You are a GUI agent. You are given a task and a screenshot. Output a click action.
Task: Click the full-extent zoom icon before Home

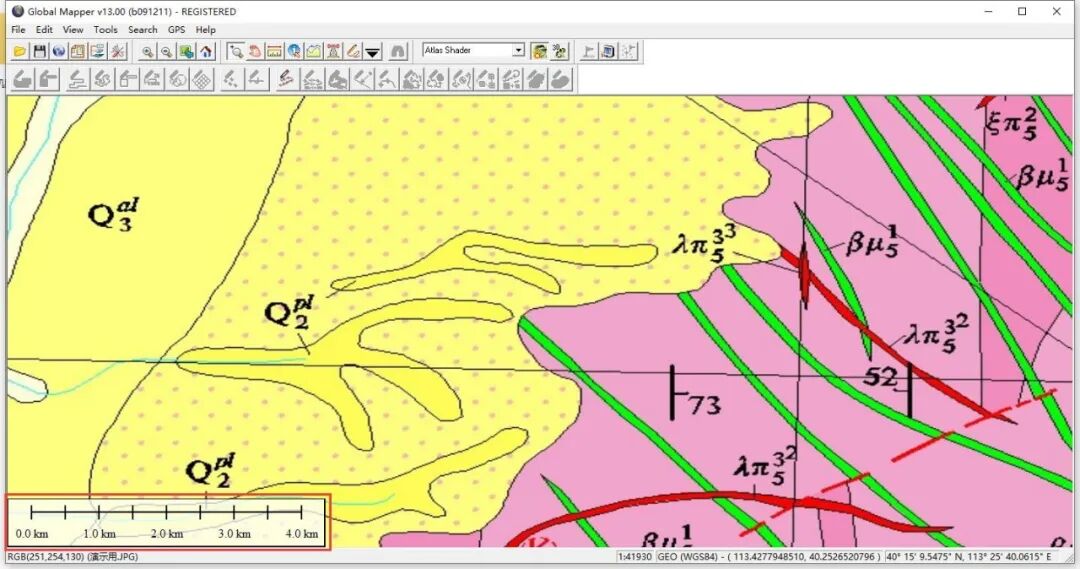[187, 51]
